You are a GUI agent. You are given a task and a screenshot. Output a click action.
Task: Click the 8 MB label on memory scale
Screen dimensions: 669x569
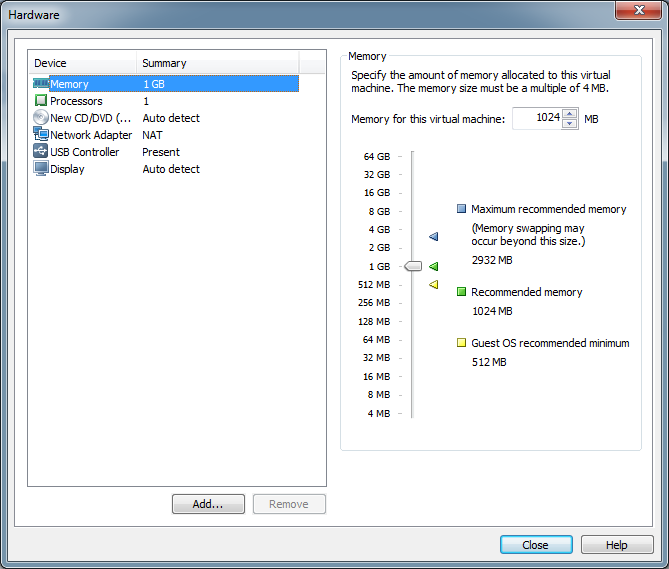[x=379, y=395]
